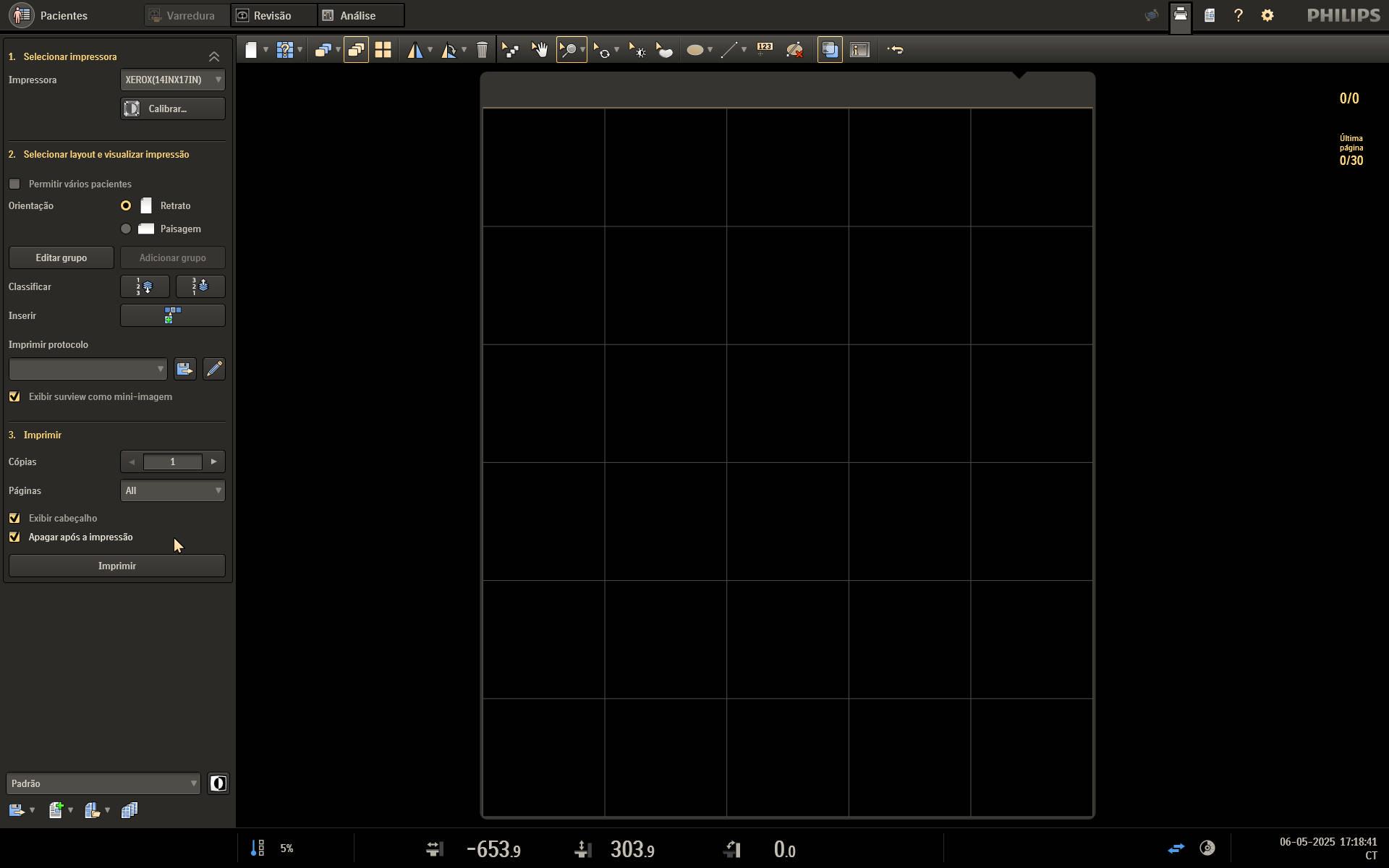1389x868 pixels.
Task: Select Paisagem orientation radio button
Action: tap(126, 229)
